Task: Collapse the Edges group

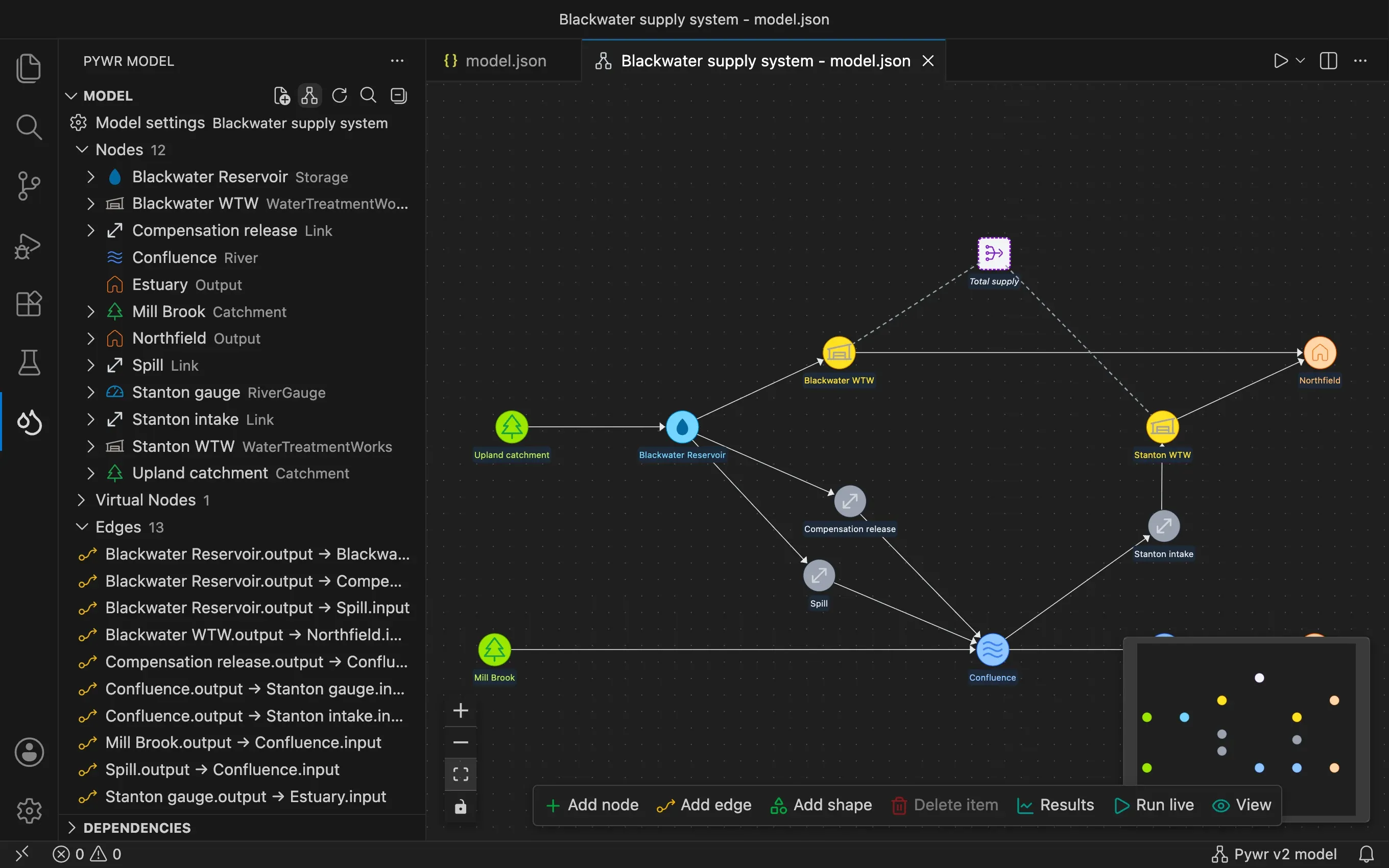Action: click(82, 527)
